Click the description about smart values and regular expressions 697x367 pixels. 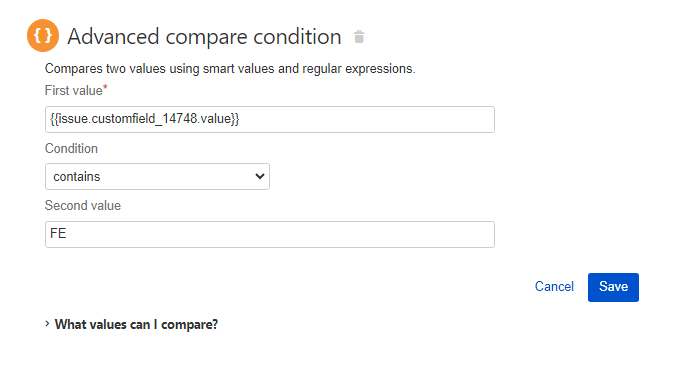(x=230, y=69)
